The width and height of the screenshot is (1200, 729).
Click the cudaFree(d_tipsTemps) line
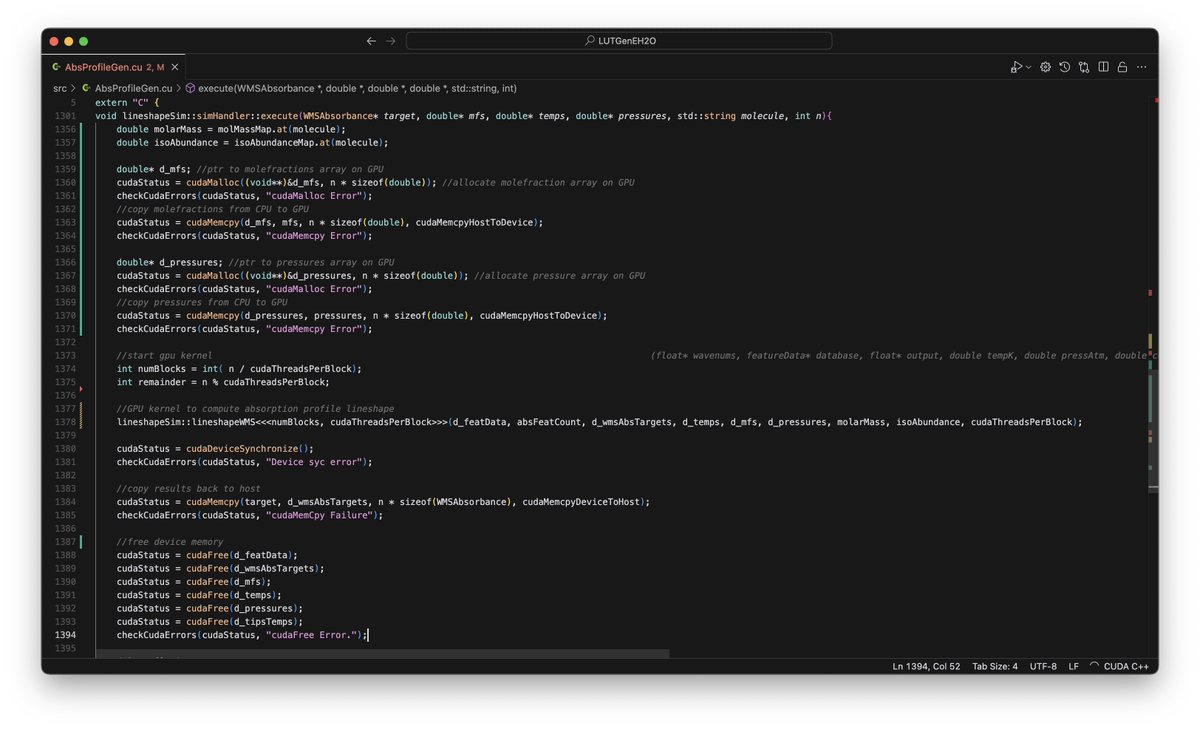tap(209, 621)
